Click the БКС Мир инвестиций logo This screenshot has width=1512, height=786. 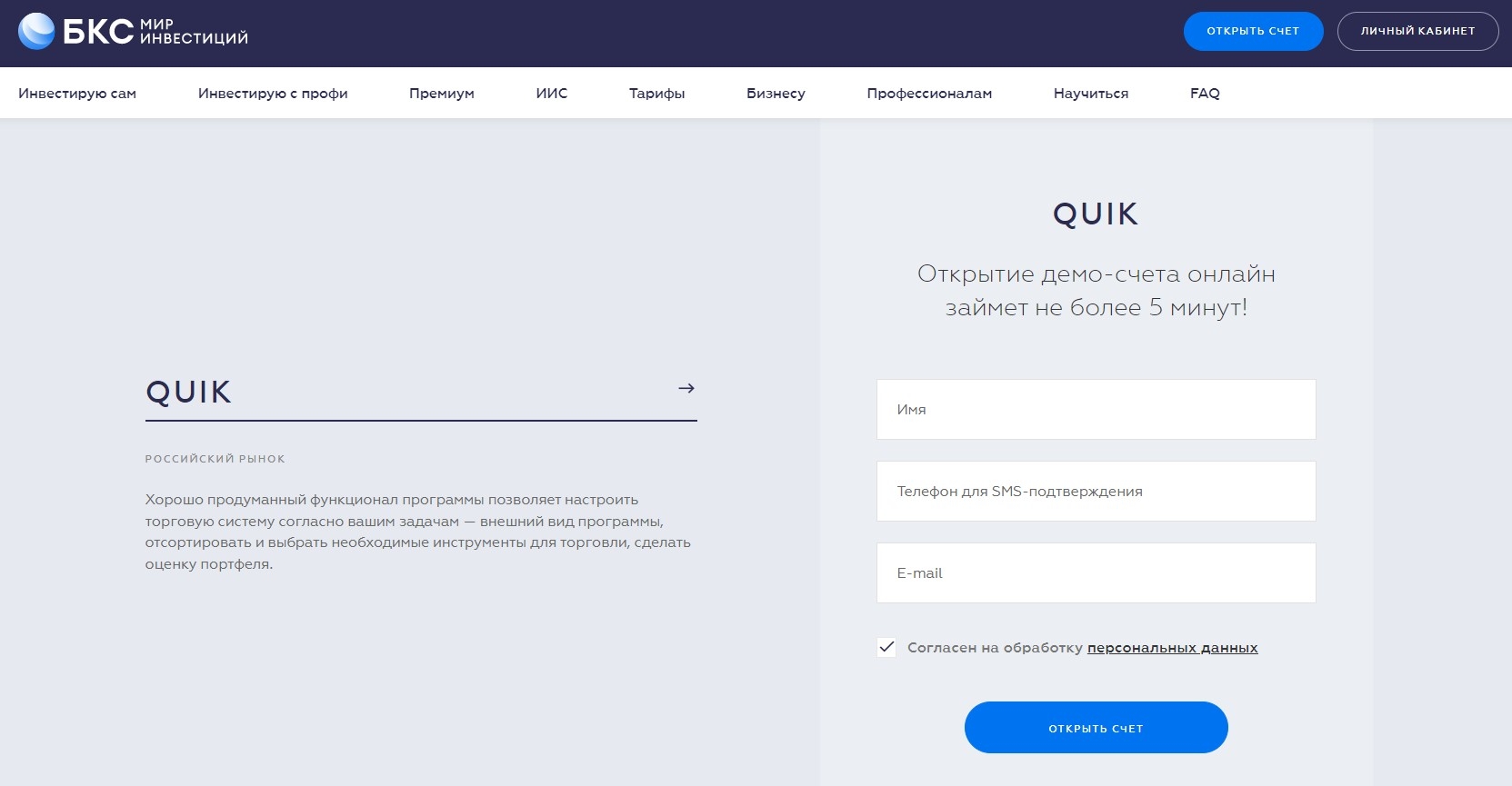[x=134, y=31]
